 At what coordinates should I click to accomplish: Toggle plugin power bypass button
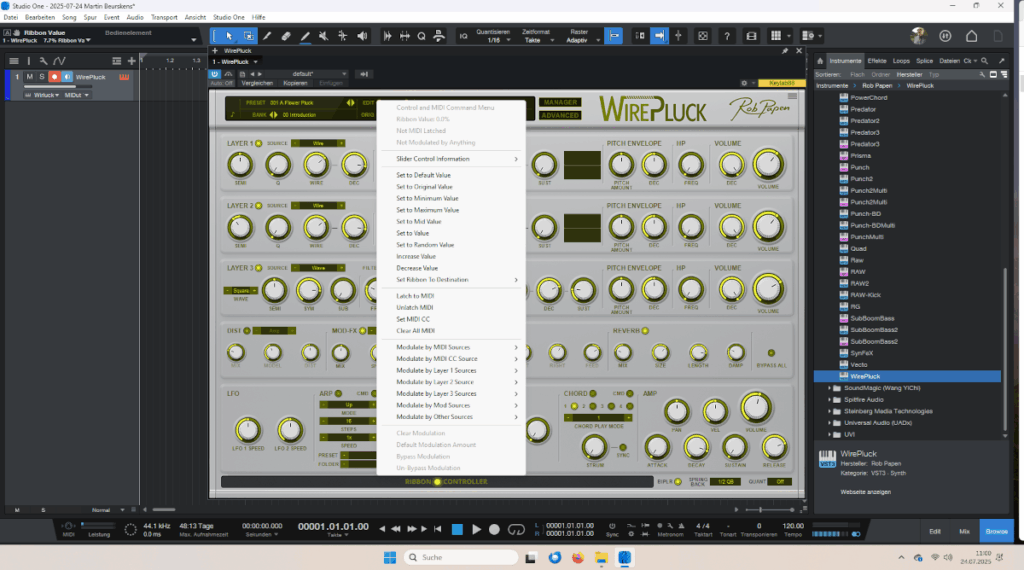point(214,74)
